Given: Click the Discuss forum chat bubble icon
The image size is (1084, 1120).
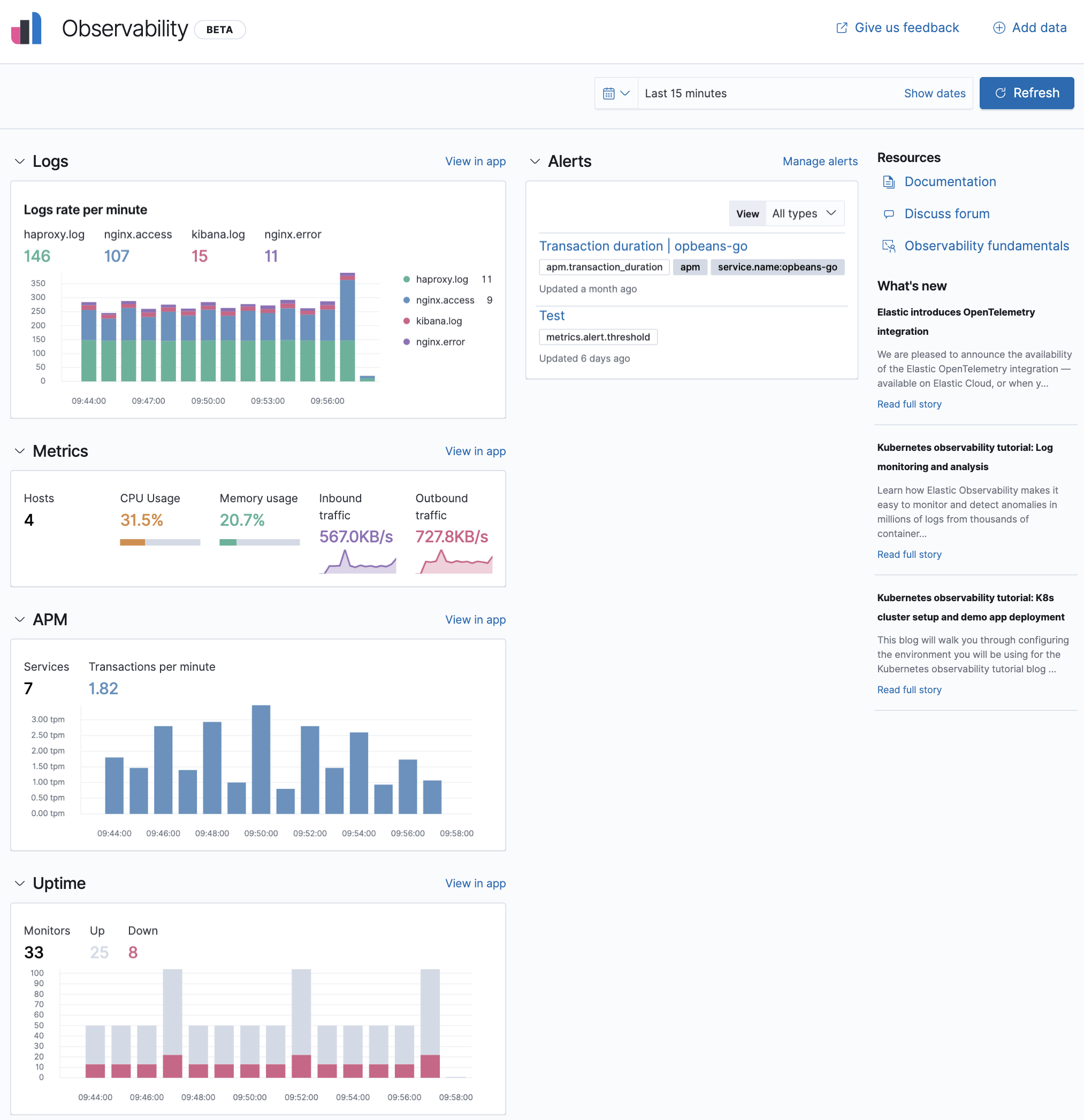Looking at the screenshot, I should (889, 214).
